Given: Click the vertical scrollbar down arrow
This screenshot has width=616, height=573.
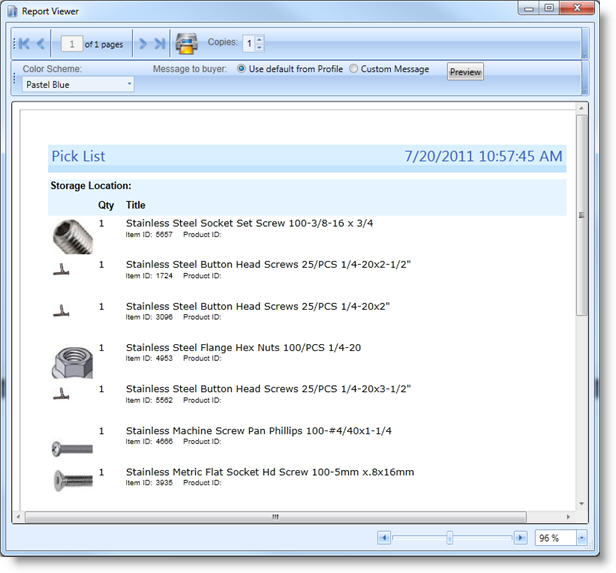Looking at the screenshot, I should [x=582, y=502].
